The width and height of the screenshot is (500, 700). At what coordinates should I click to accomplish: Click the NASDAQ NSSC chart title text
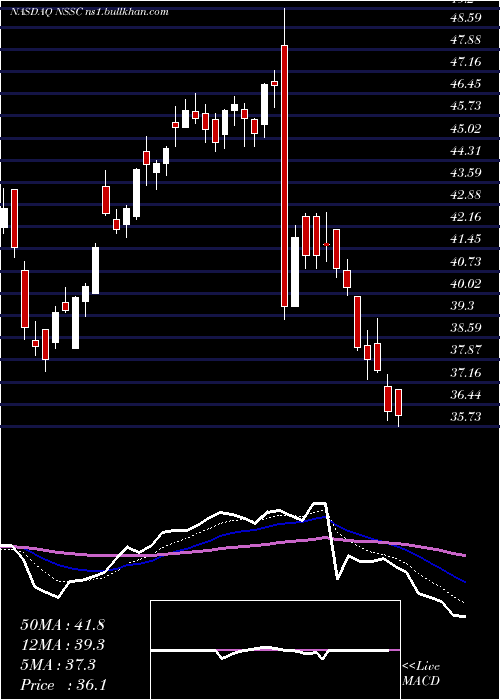[x=89, y=12]
